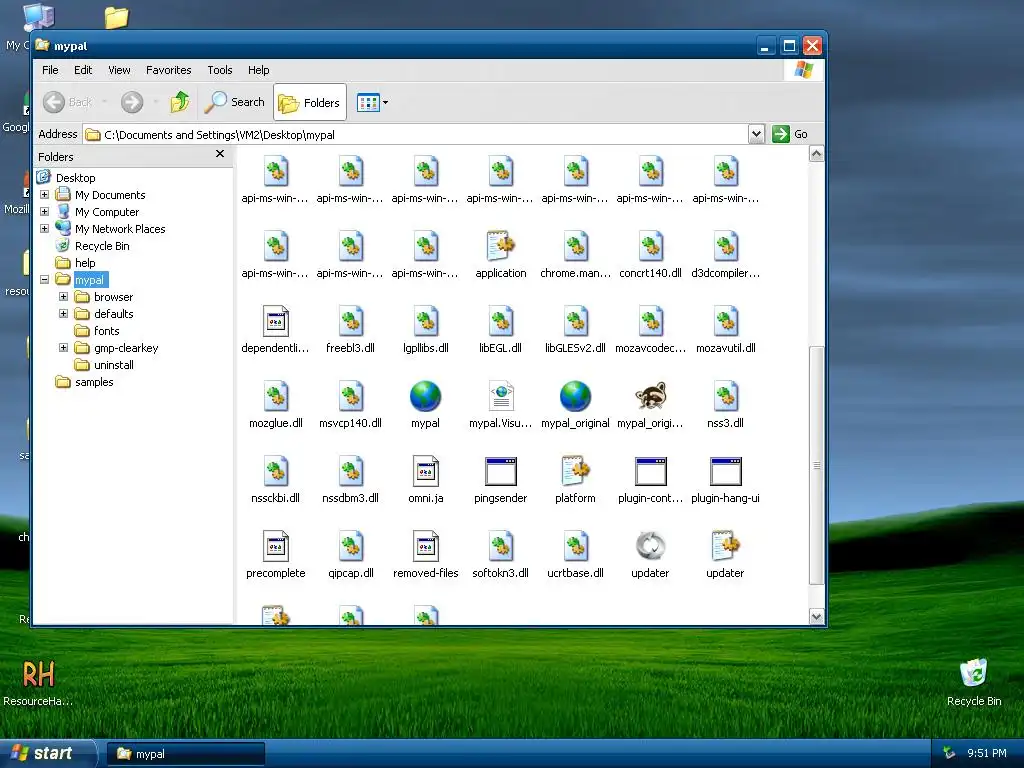Select the pingsender executable
The height and width of the screenshot is (768, 1024).
pyautogui.click(x=500, y=472)
